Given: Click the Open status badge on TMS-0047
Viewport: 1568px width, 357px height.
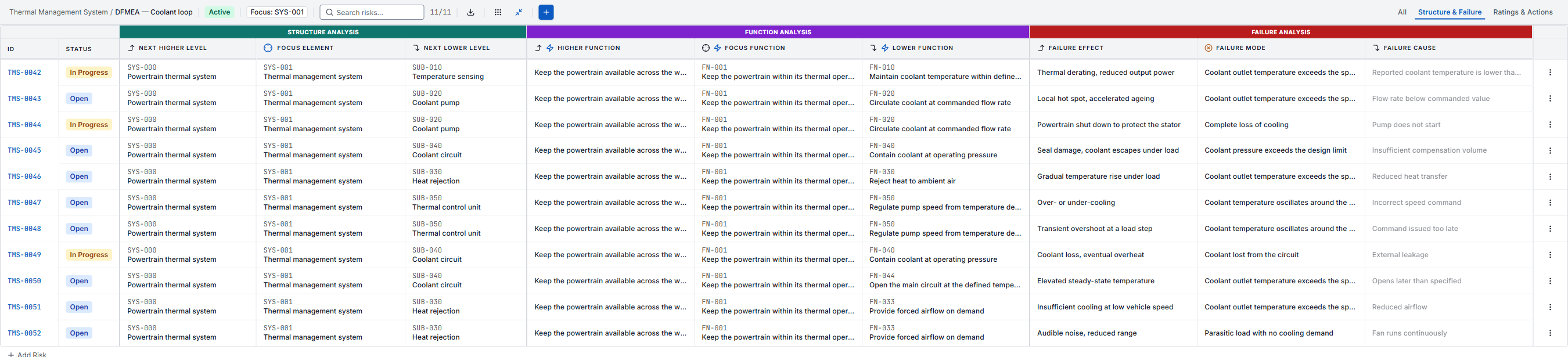Looking at the screenshot, I should pyautogui.click(x=79, y=203).
